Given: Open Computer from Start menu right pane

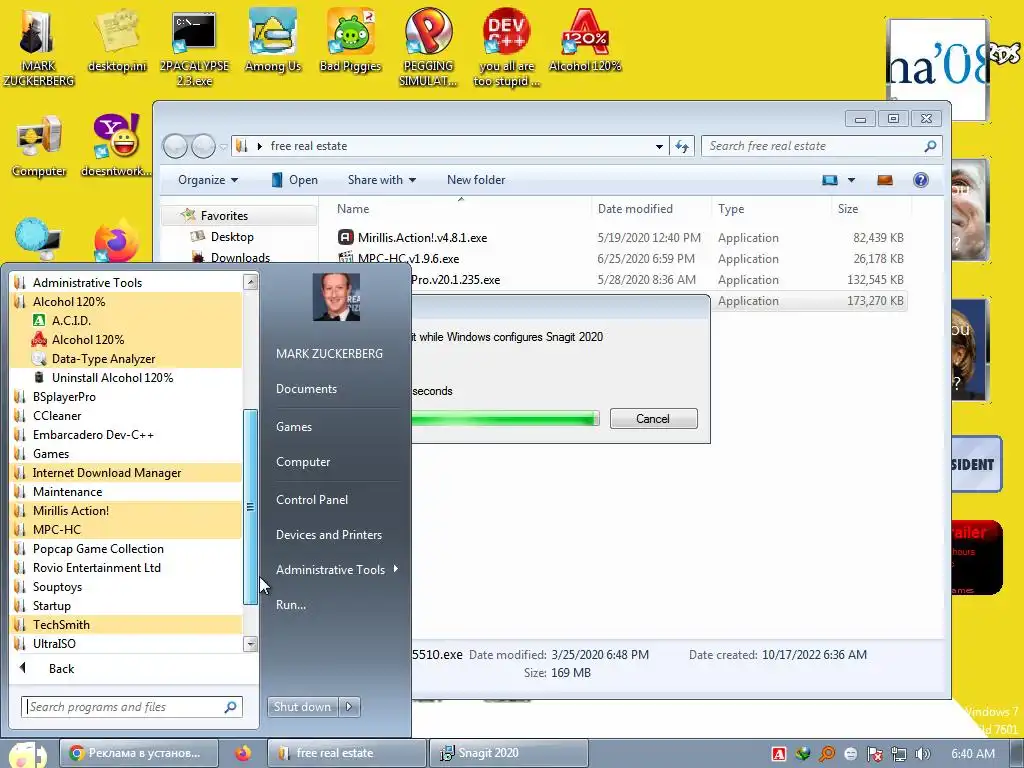Looking at the screenshot, I should point(303,462).
